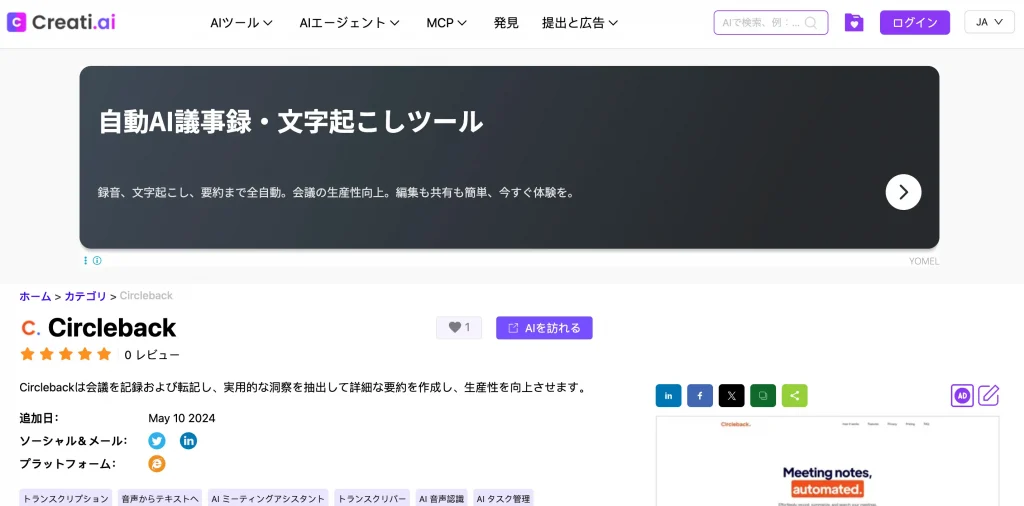Image resolution: width=1024 pixels, height=506 pixels.
Task: Click the edit pencil icon
Action: (989, 395)
